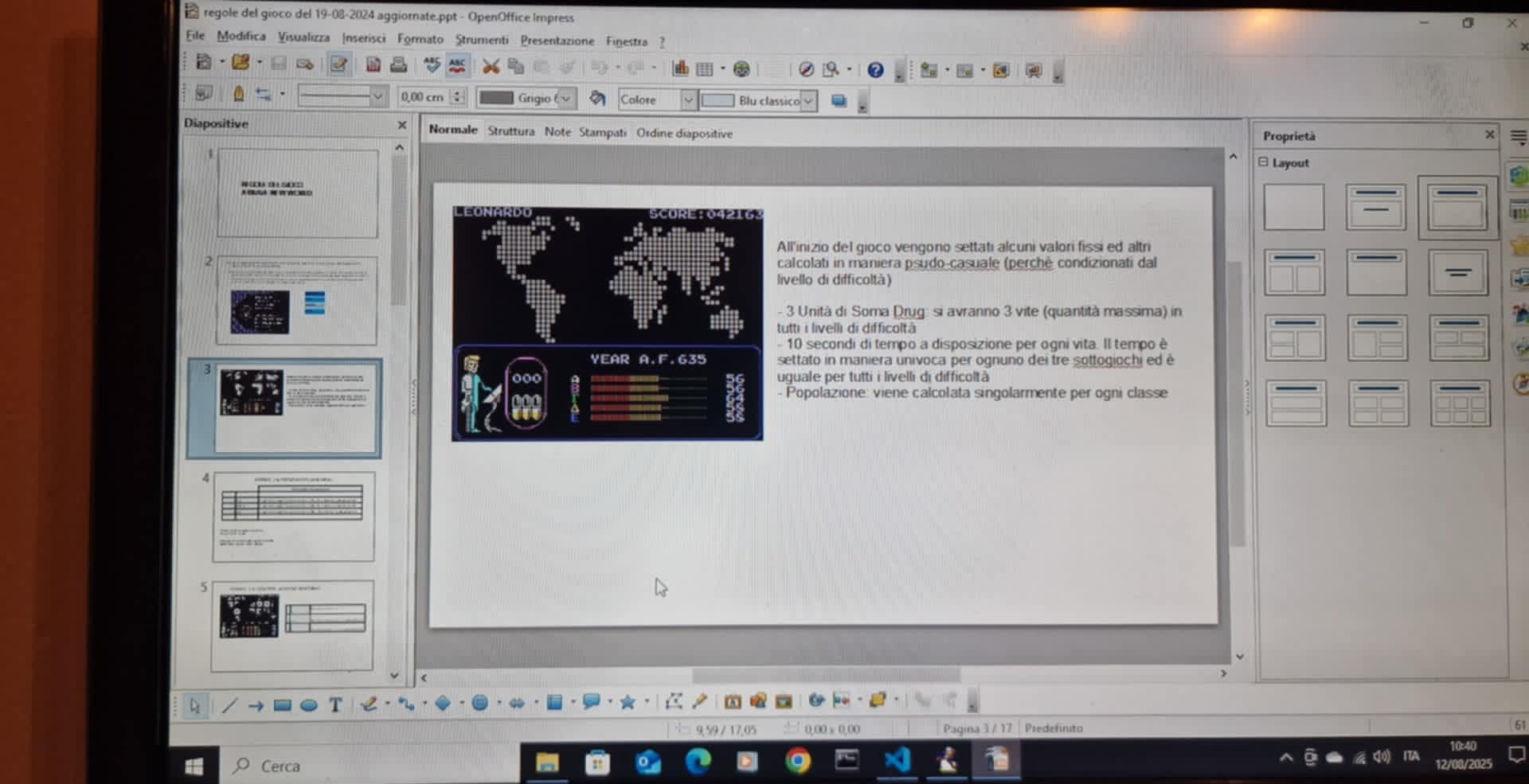The width and height of the screenshot is (1529, 784).
Task: Switch to the Note view tab
Action: coord(557,131)
